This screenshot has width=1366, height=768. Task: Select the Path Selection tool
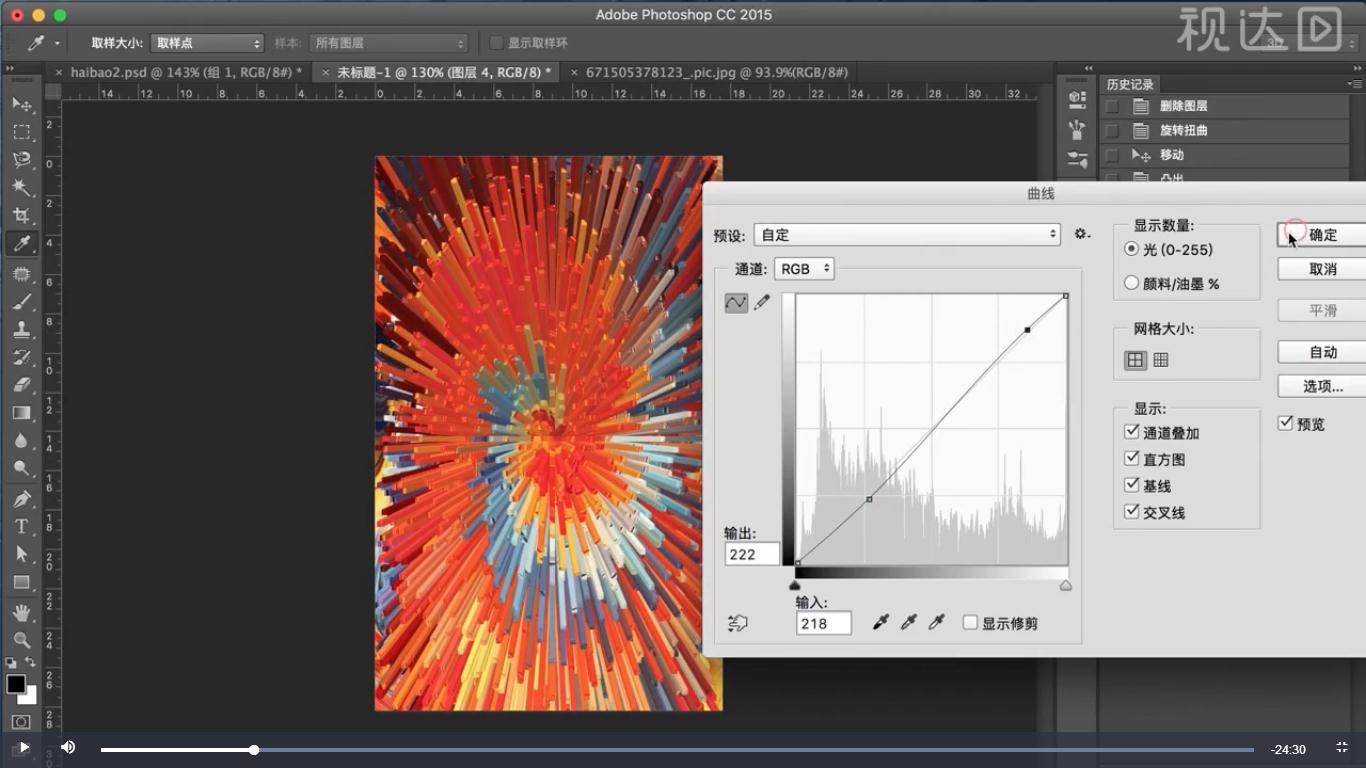[21, 554]
